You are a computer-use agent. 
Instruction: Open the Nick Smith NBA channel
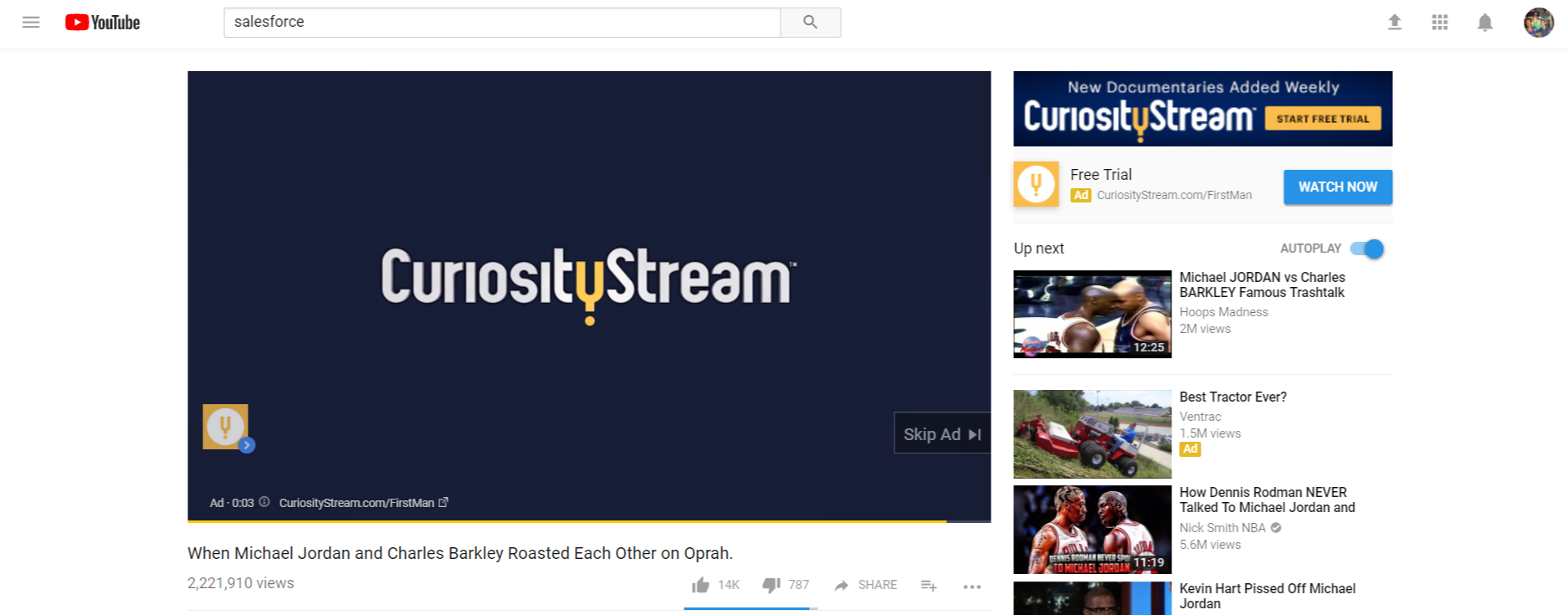tap(1222, 528)
